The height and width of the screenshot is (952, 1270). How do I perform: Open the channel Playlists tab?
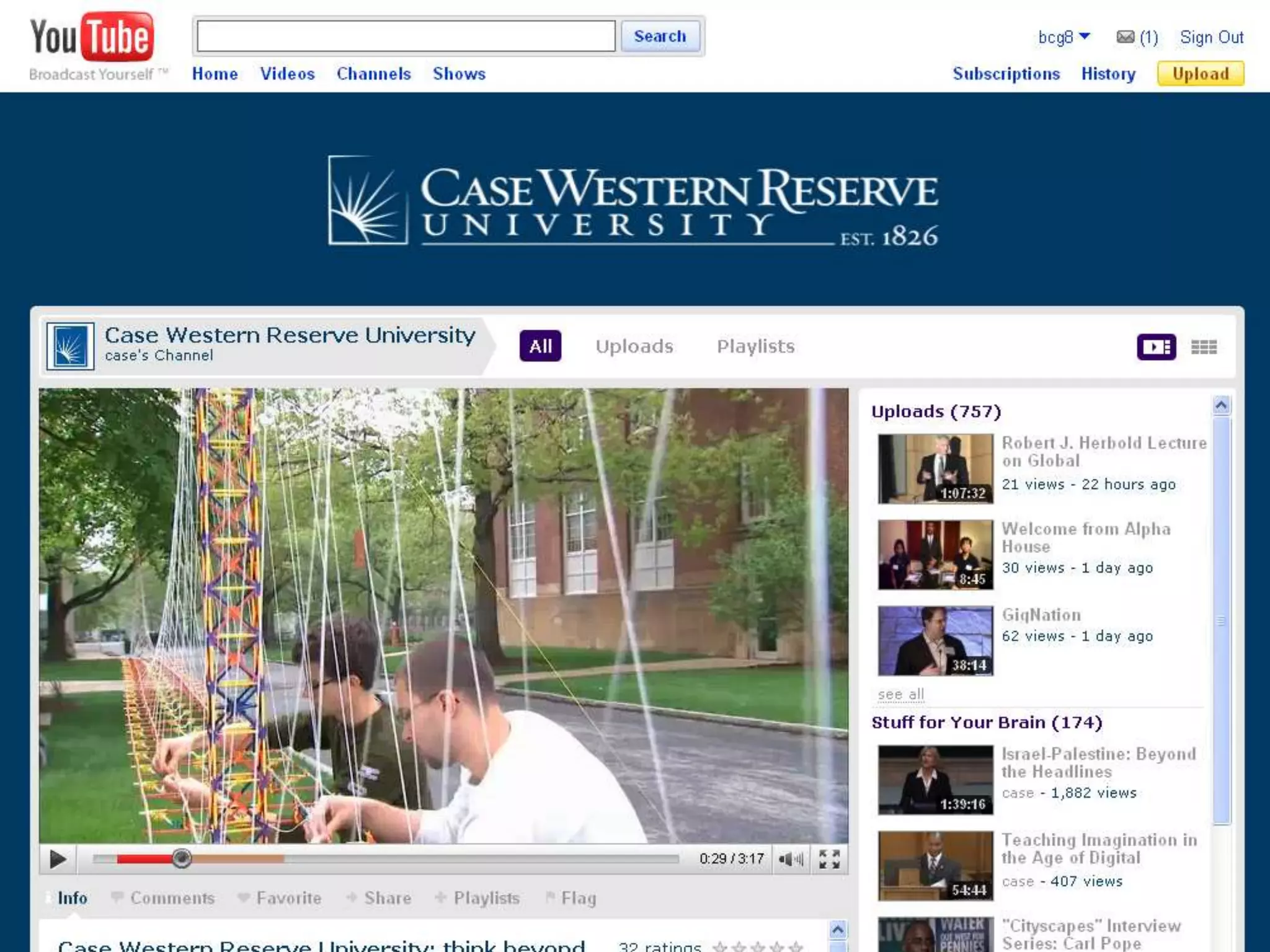pyautogui.click(x=755, y=346)
